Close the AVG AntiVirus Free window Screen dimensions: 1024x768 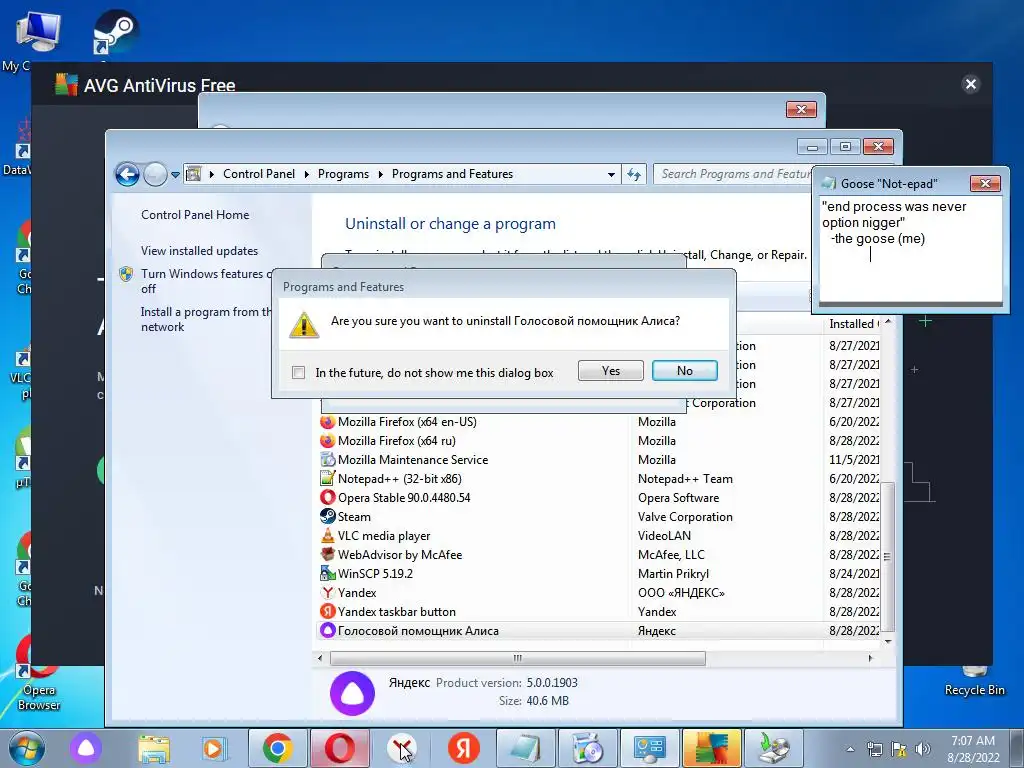point(970,84)
